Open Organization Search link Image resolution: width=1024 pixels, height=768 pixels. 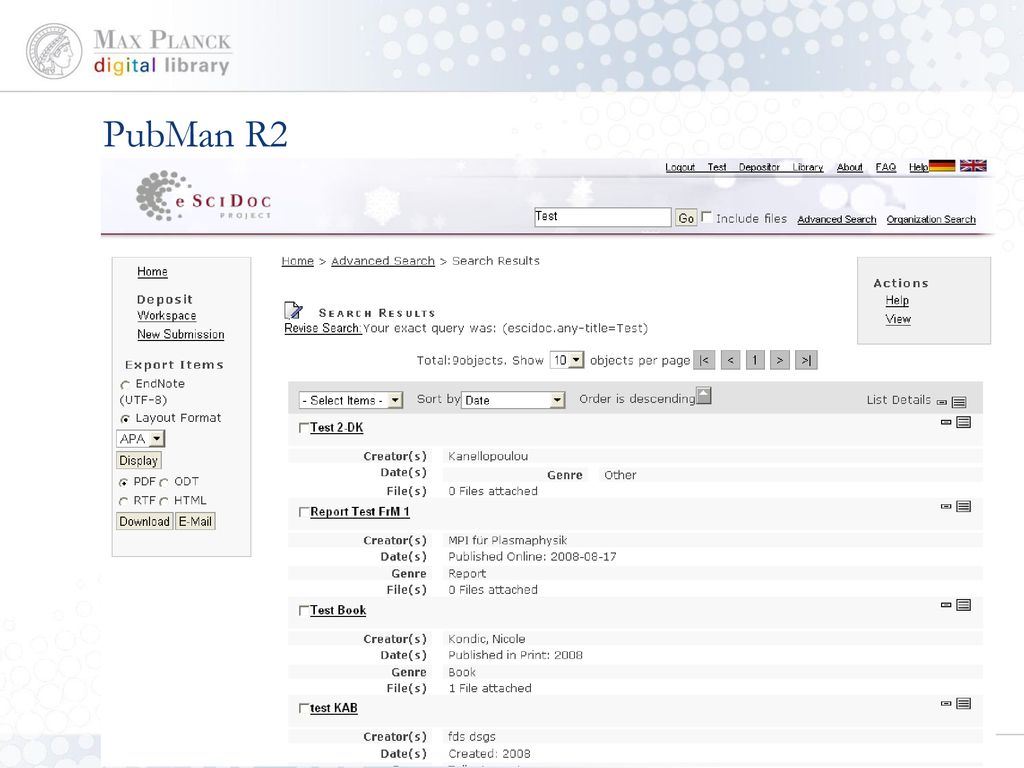pos(931,219)
